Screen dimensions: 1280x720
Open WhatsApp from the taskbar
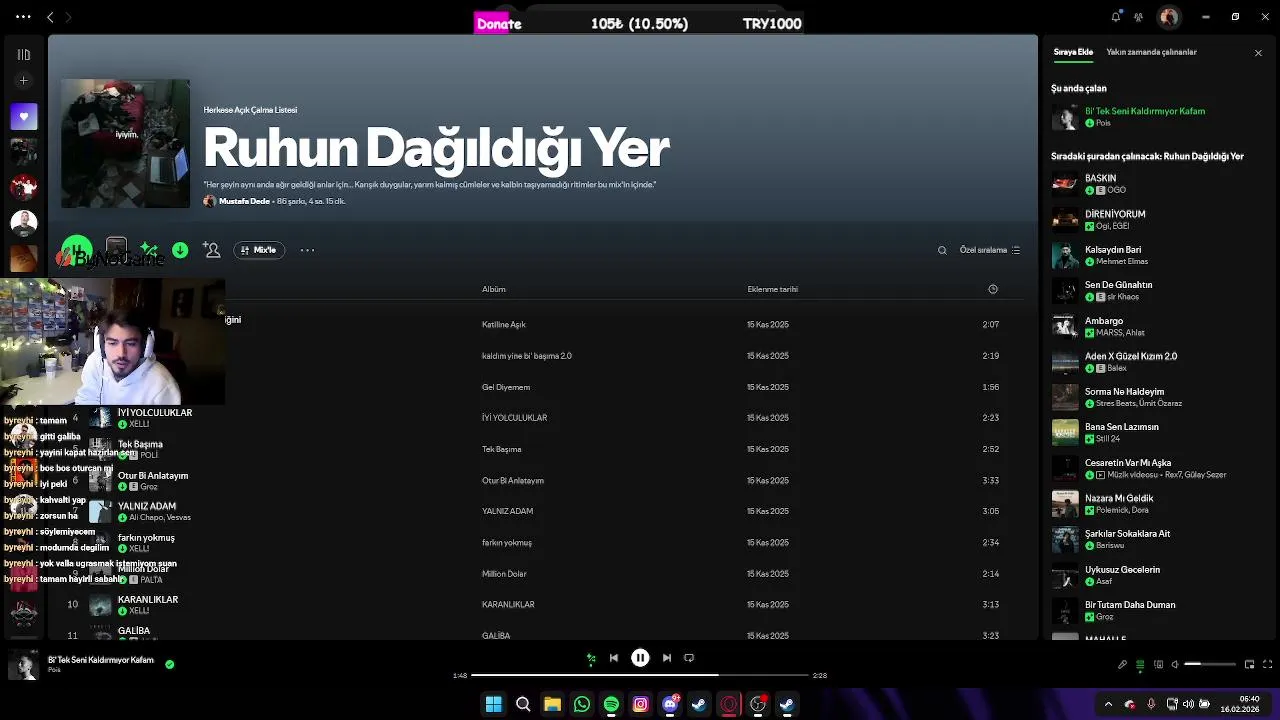[582, 704]
